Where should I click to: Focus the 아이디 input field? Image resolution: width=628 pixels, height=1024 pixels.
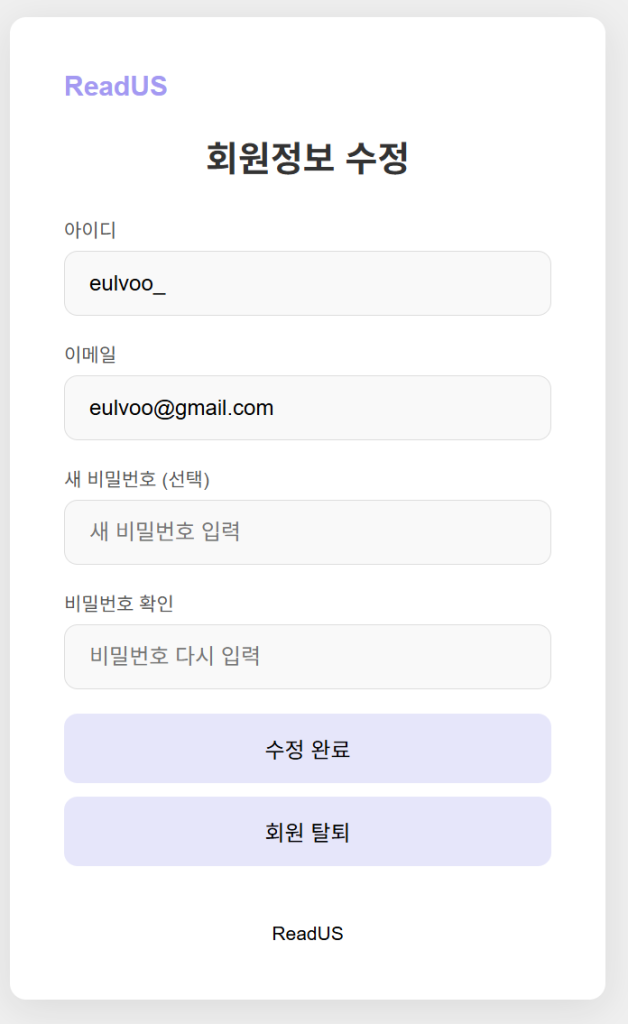tap(307, 283)
